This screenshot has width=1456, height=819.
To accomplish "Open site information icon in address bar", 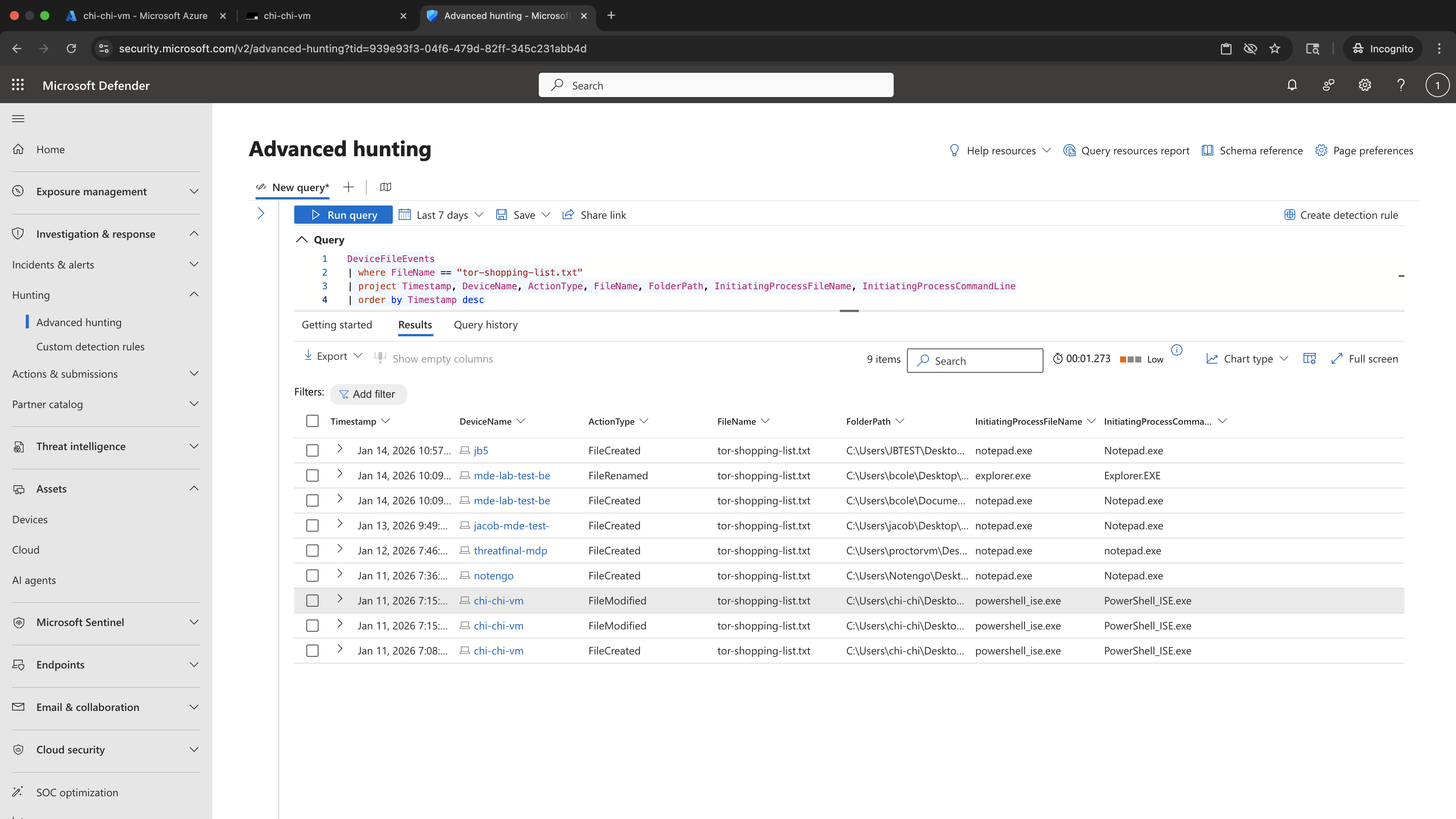I will click(104, 49).
